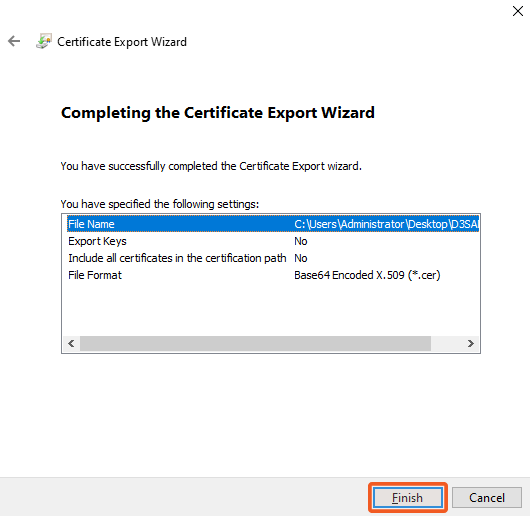Click the left scroll arrow of settings list
Screen dimensions: 530x516
click(x=71, y=344)
